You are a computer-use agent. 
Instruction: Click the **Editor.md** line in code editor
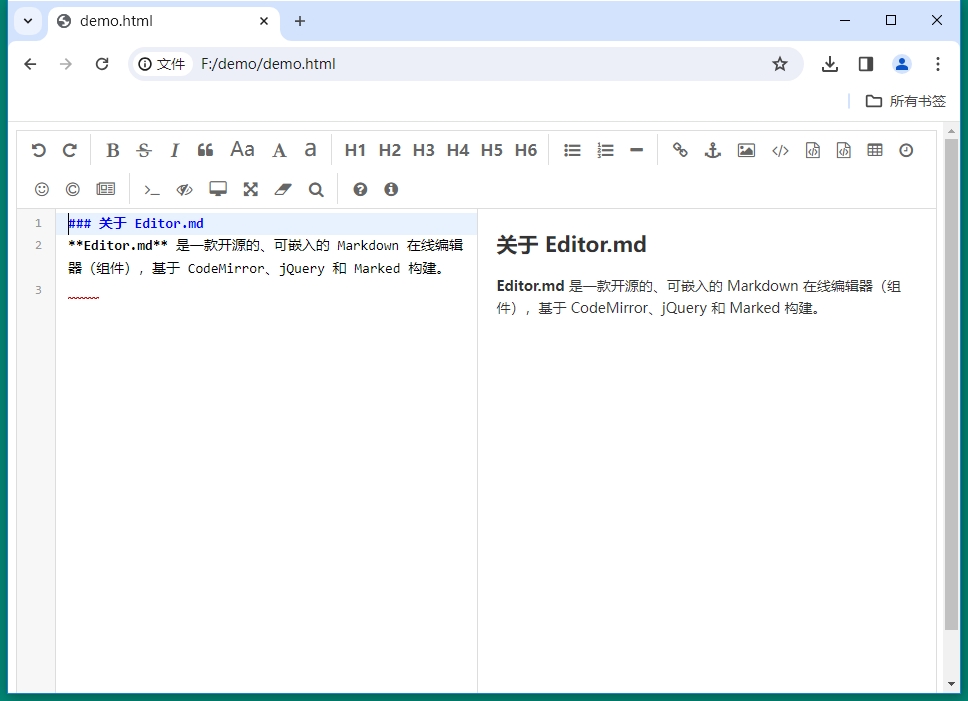tap(265, 257)
